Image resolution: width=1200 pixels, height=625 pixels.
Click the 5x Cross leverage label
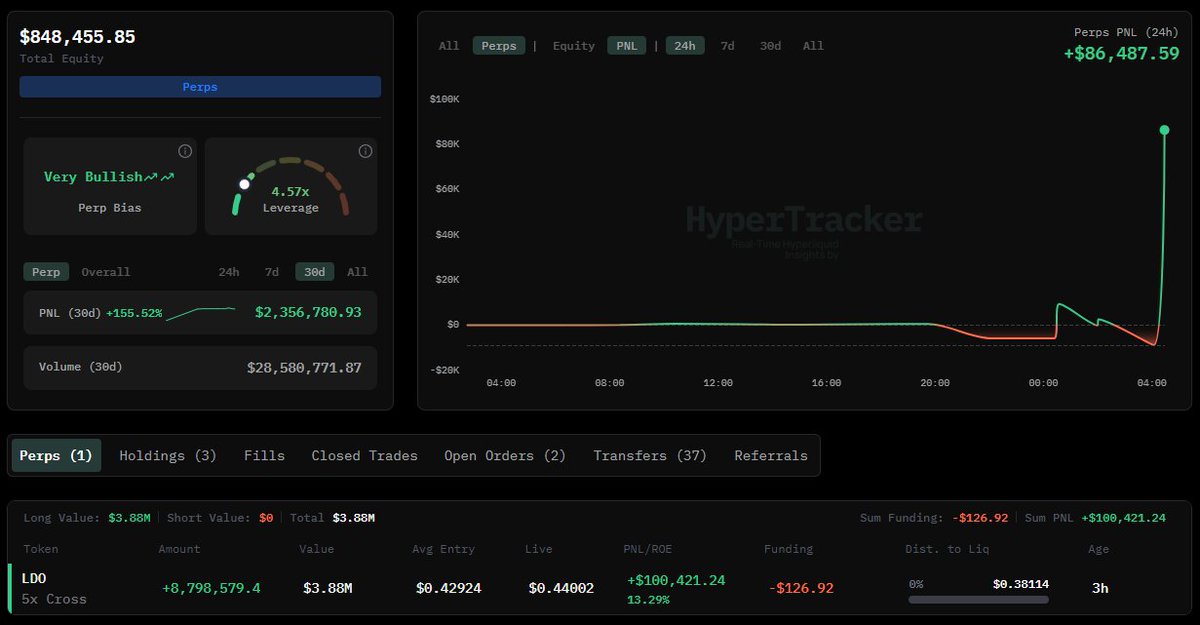tap(54, 599)
